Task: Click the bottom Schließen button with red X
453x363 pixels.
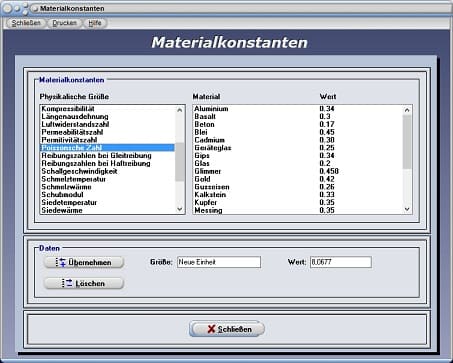Action: click(227, 329)
